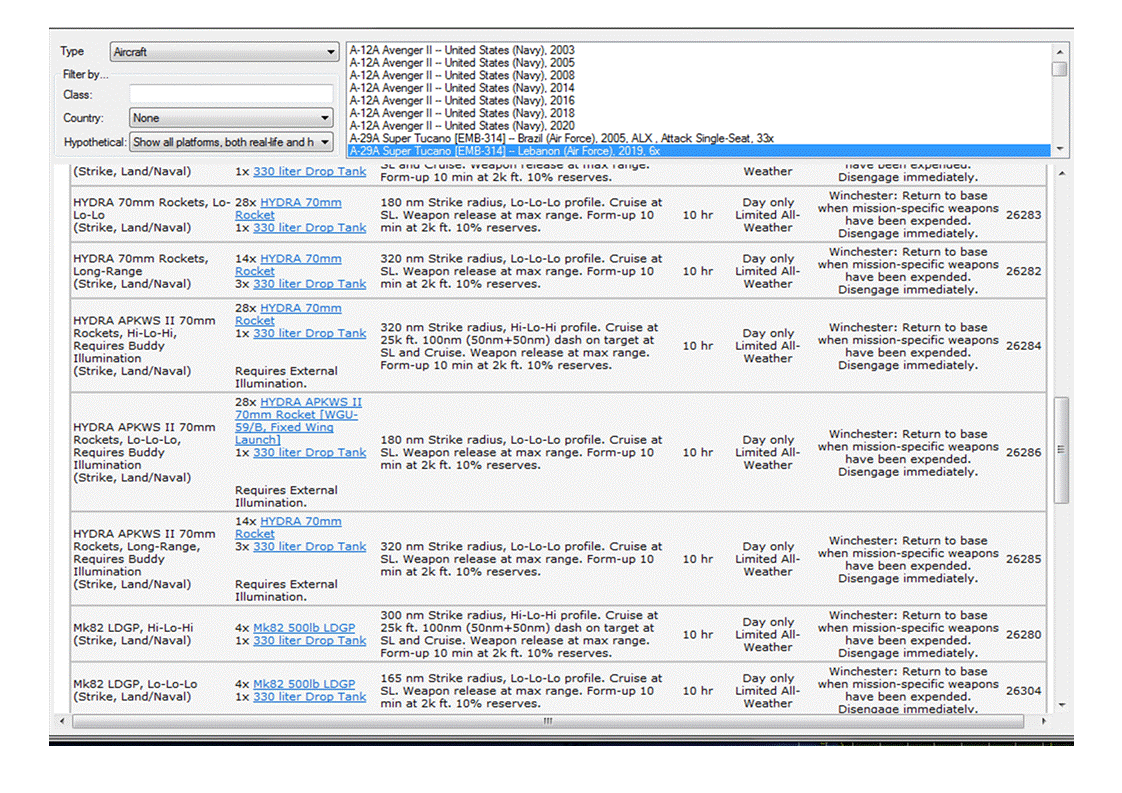Click loadout ID 26282
The width and height of the screenshot is (1122, 793).
pos(1023,271)
